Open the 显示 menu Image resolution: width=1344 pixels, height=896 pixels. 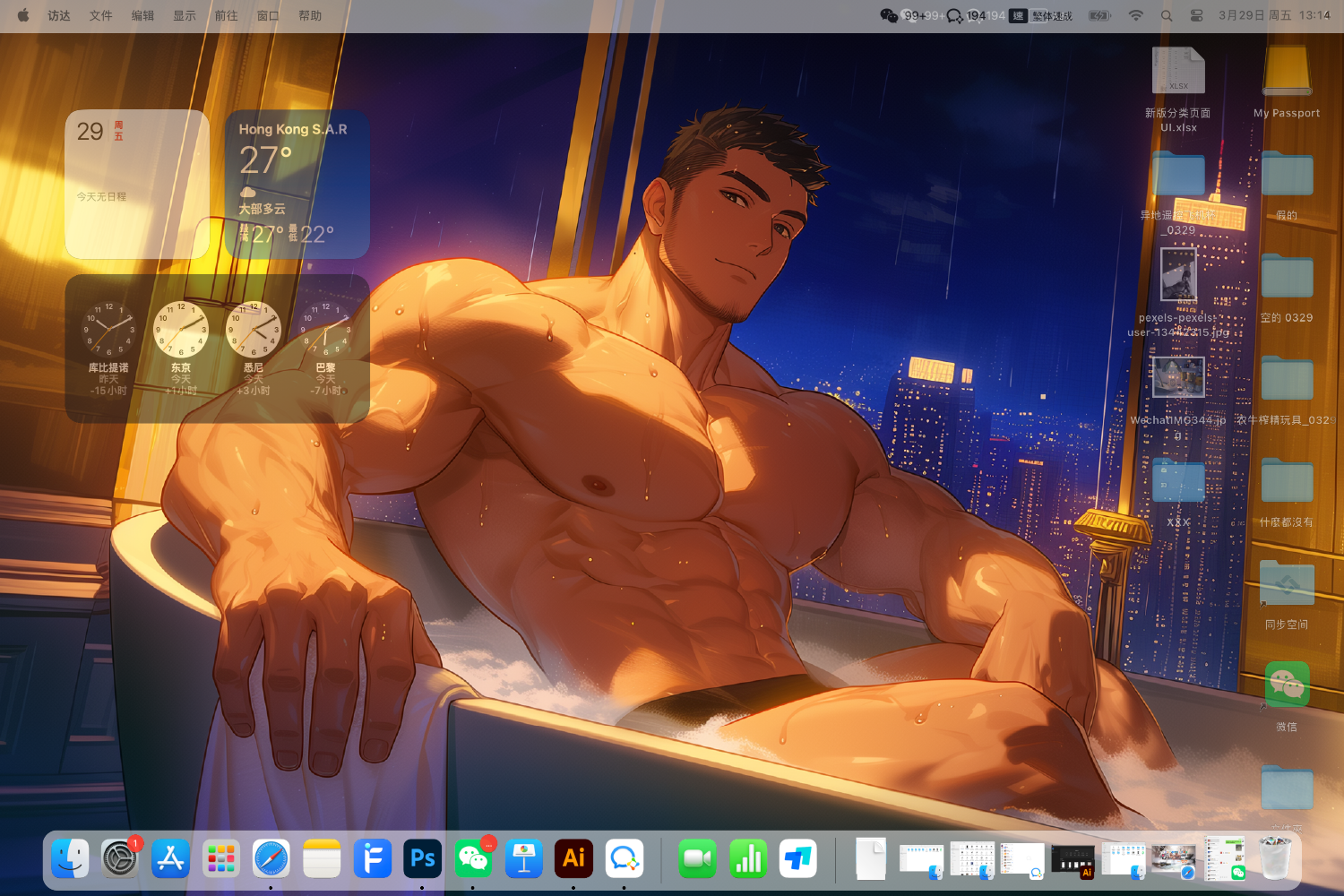(x=185, y=15)
